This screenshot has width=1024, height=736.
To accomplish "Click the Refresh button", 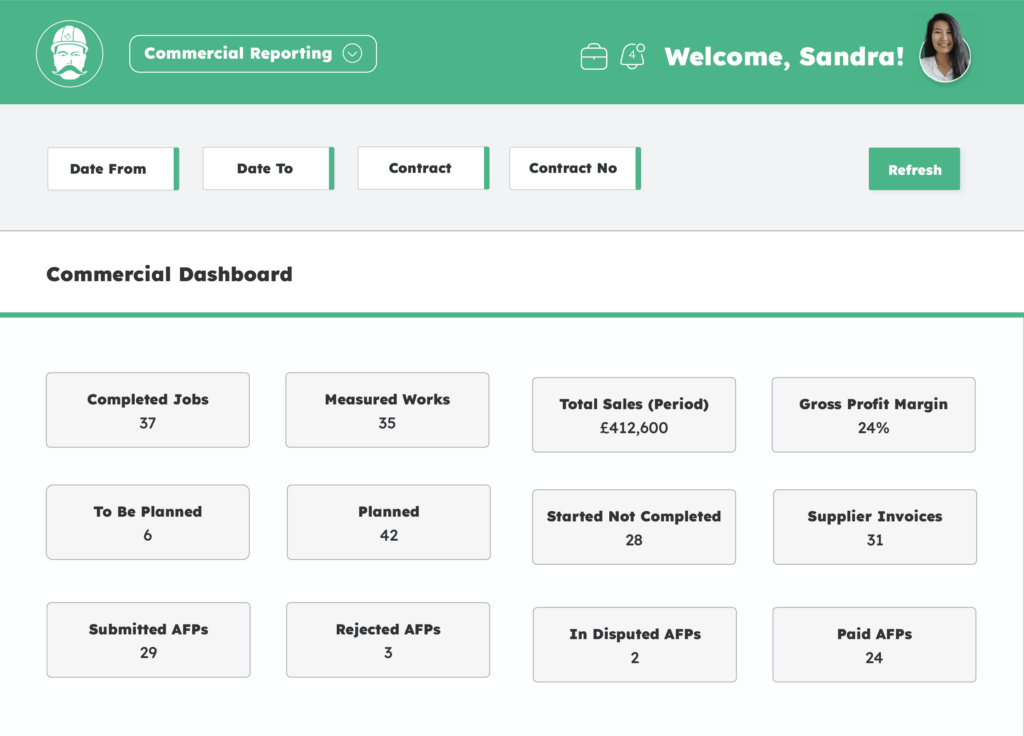I will pos(914,169).
